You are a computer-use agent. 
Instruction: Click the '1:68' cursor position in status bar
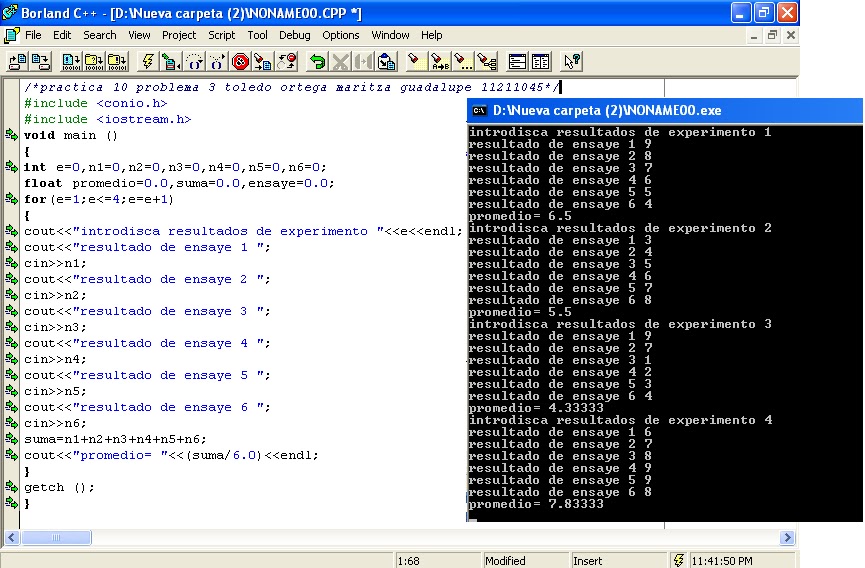click(408, 561)
